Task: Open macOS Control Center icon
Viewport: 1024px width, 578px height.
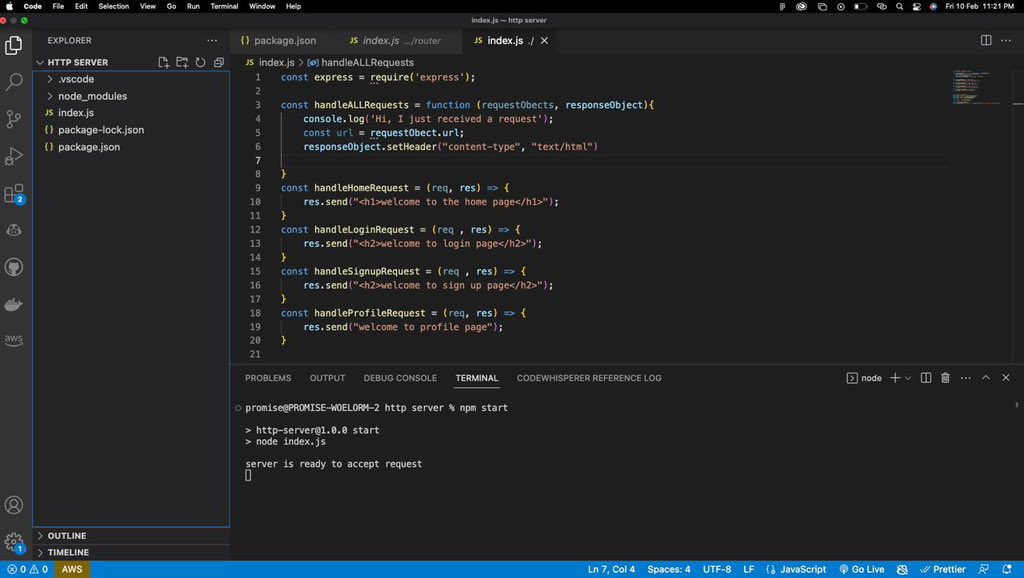Action: coord(916,6)
